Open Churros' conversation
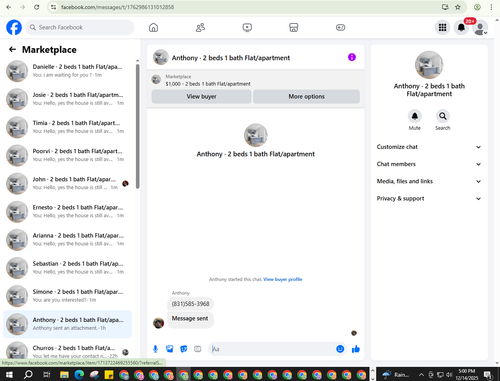This screenshot has width=500, height=381. 67,350
